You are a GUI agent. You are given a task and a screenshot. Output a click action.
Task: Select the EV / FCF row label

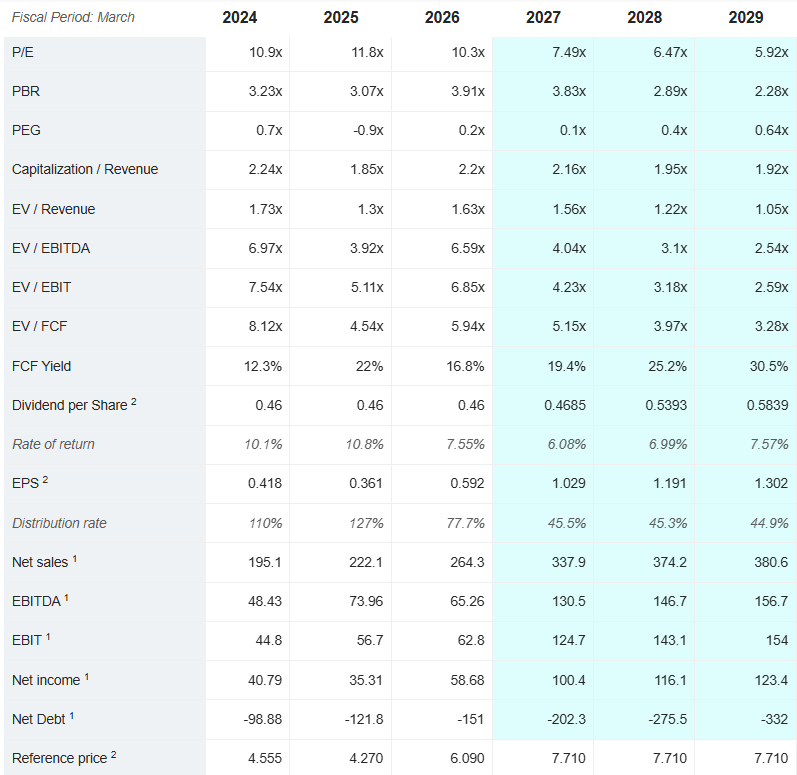pos(40,326)
